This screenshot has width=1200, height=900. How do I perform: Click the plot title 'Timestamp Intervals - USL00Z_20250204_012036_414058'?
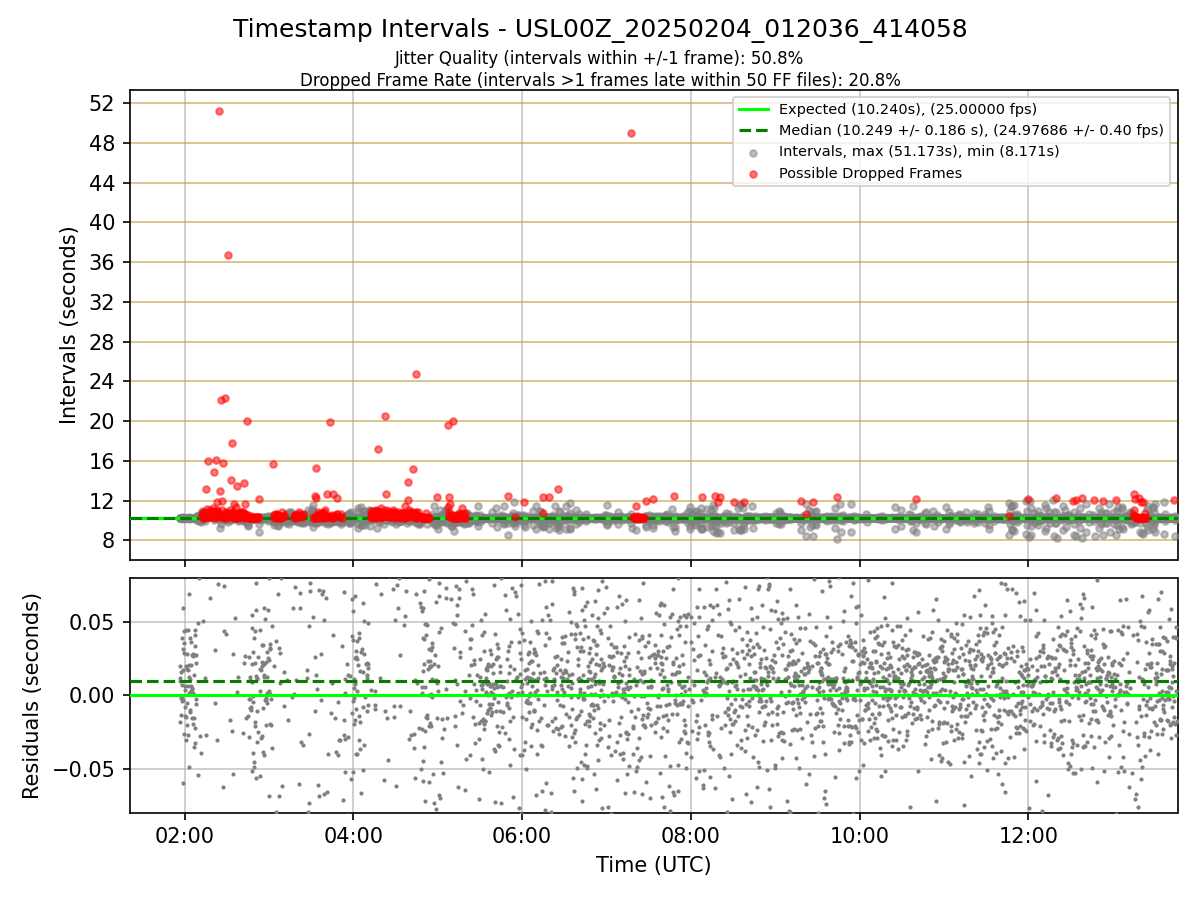[600, 29]
